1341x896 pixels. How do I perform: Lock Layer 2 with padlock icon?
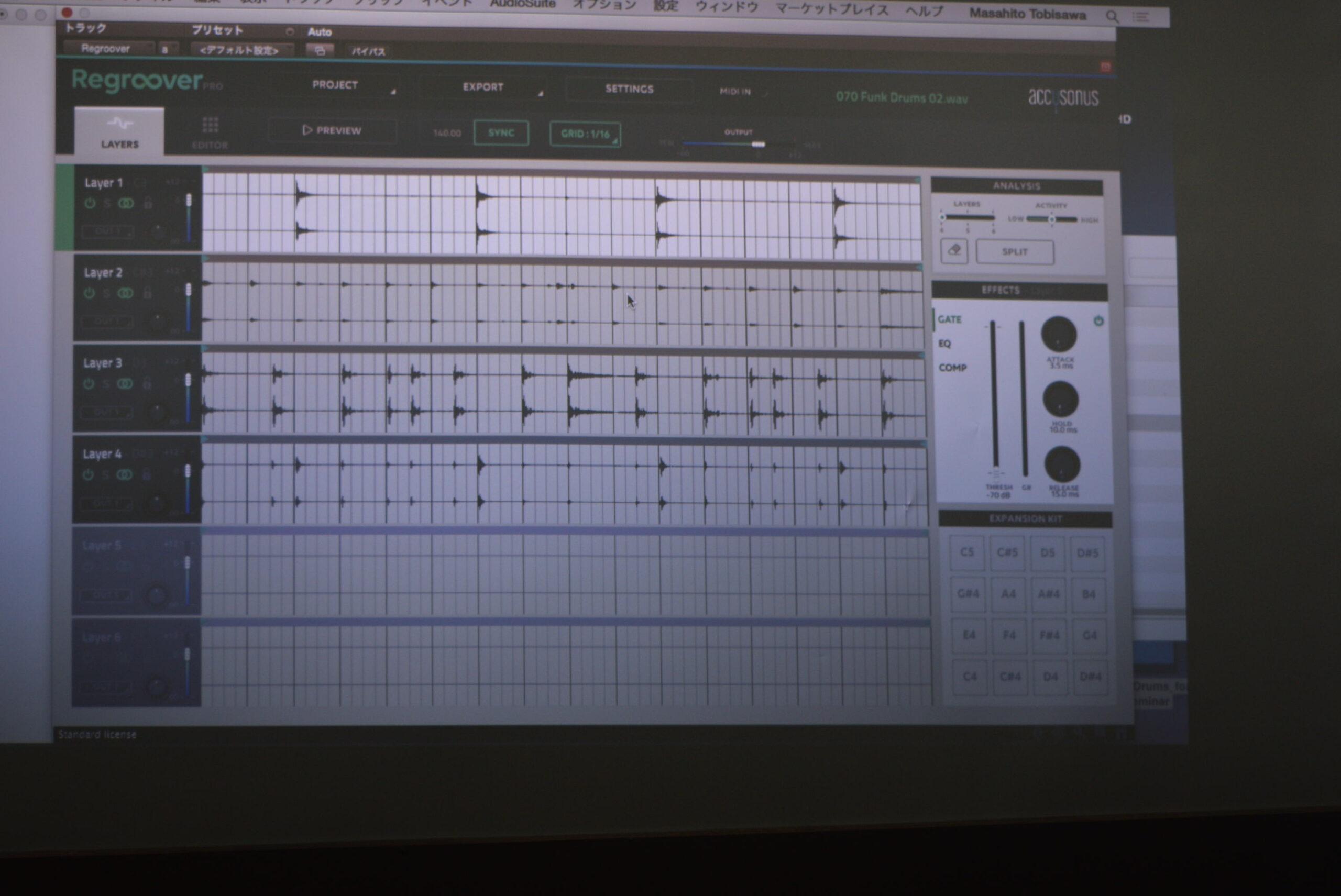(148, 293)
